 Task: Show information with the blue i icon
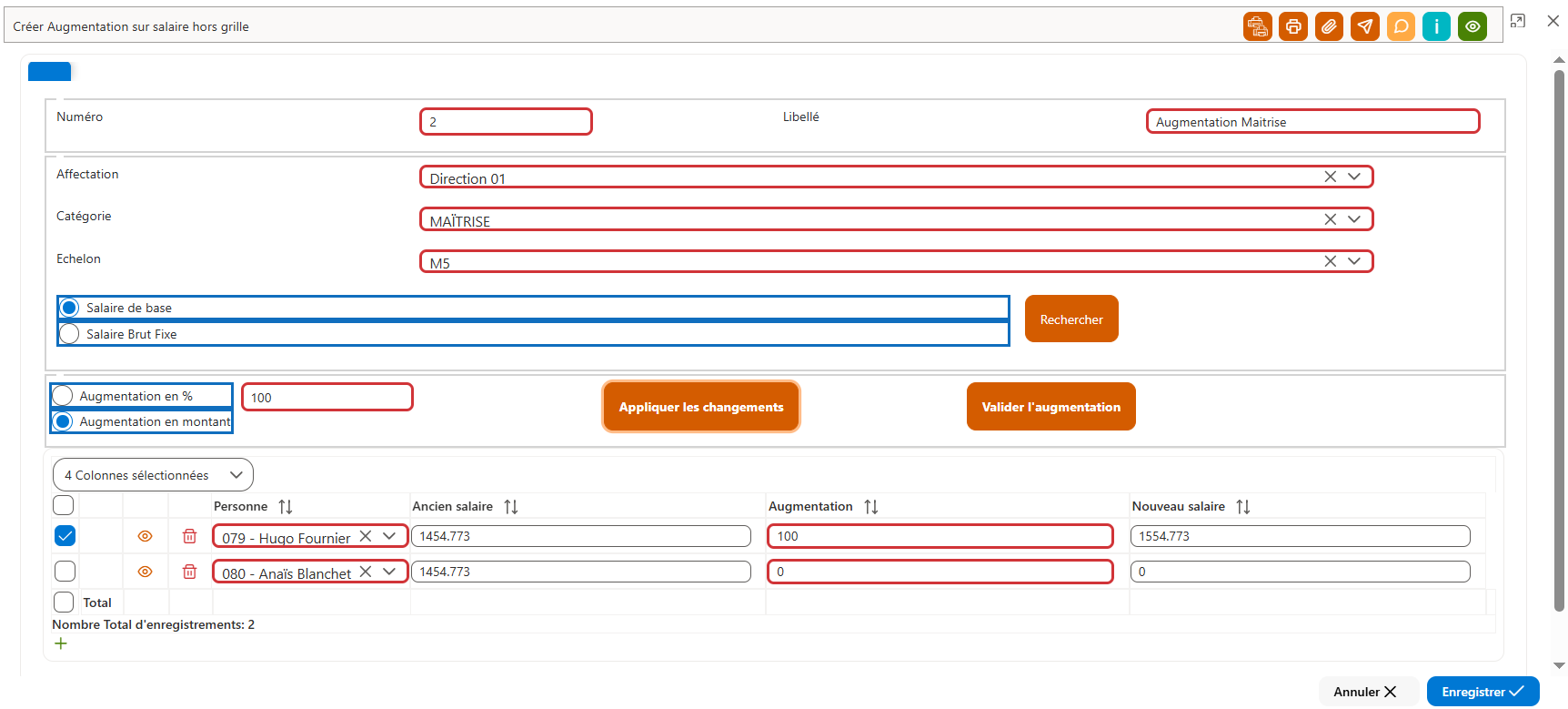[1436, 26]
